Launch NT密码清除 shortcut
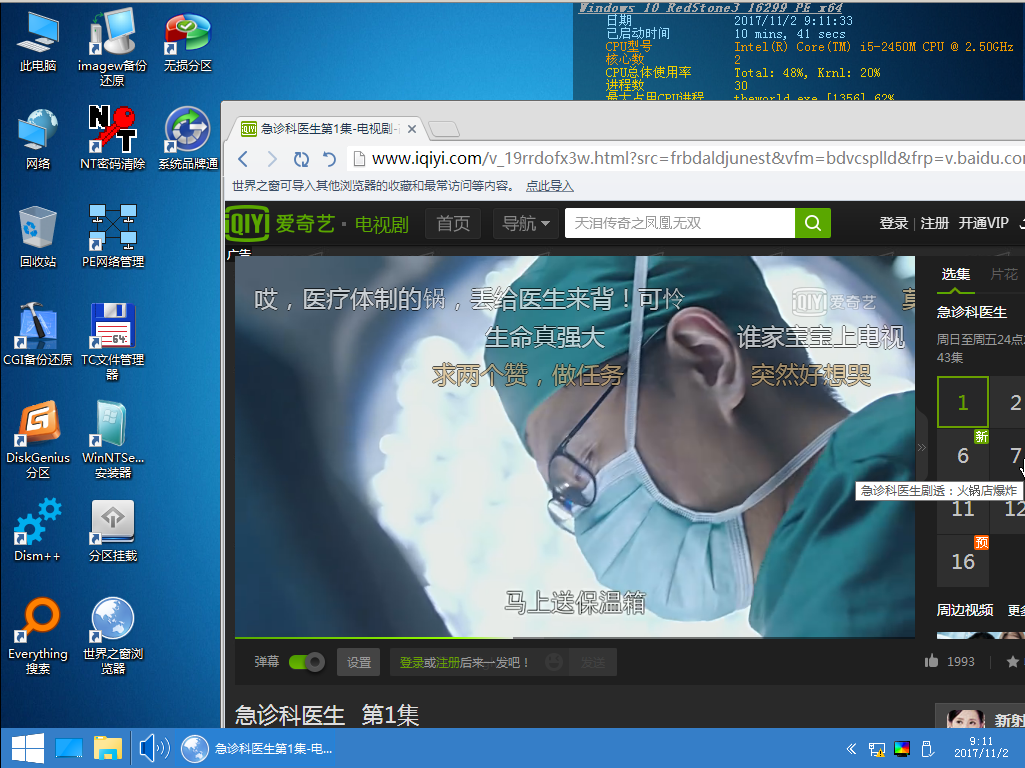1025x768 pixels. (x=112, y=138)
